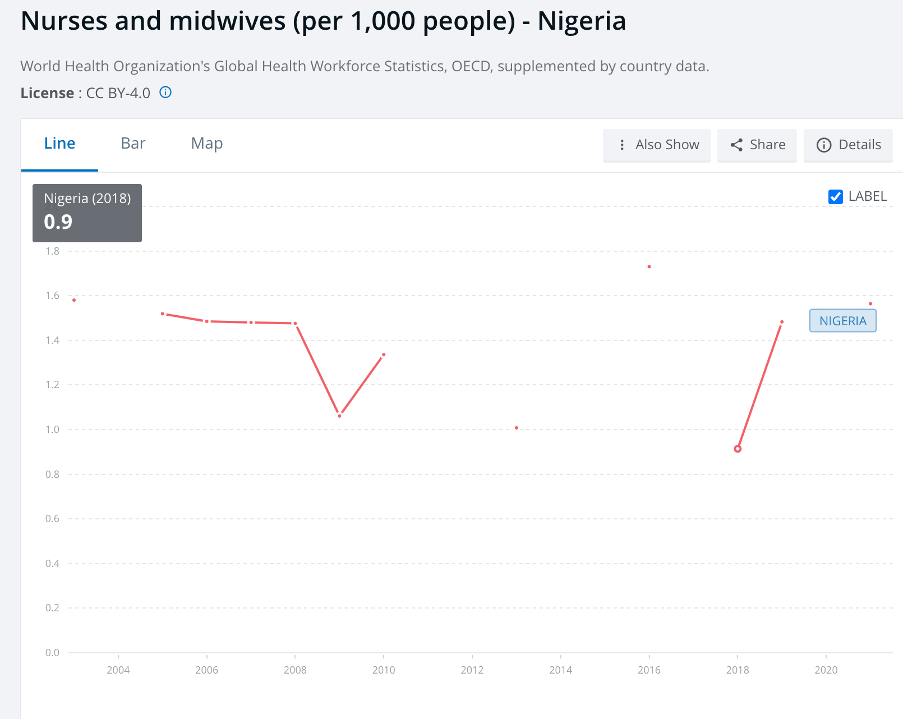This screenshot has height=720, width=904.
Task: Open the Details panel
Action: [x=848, y=145]
